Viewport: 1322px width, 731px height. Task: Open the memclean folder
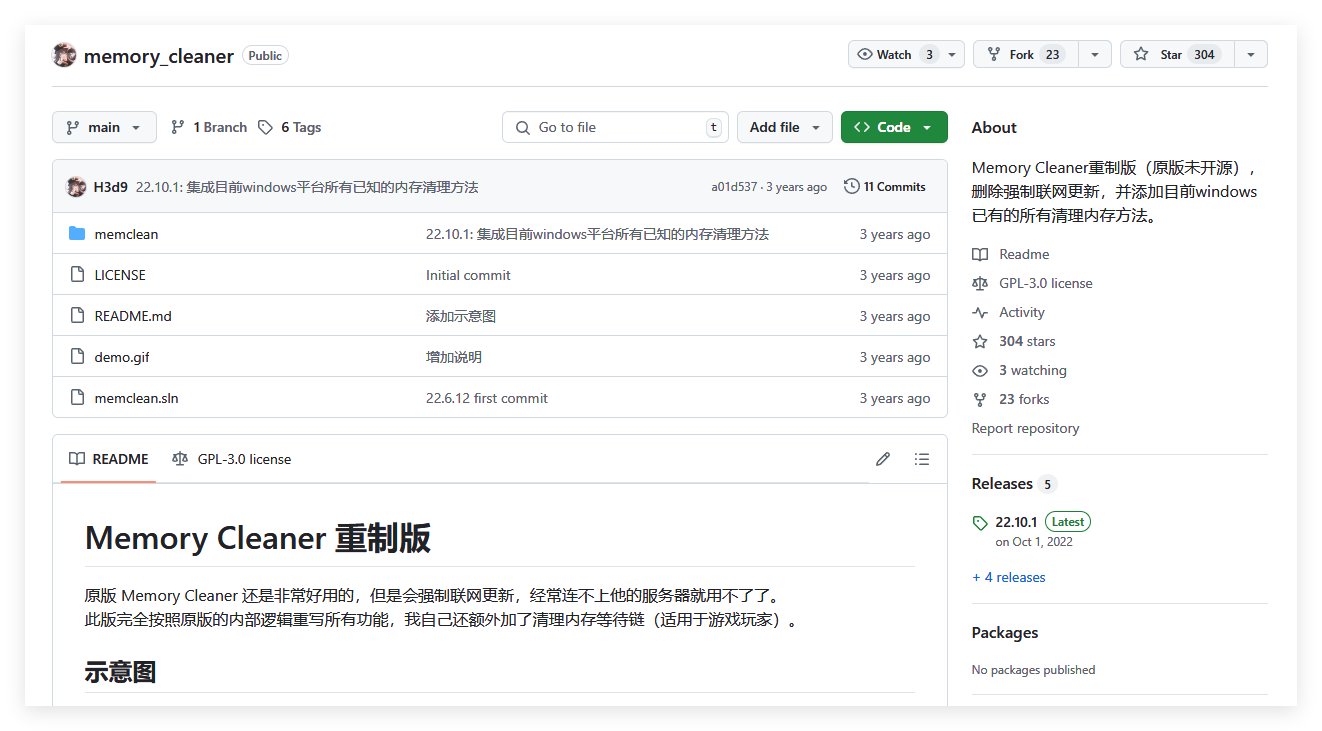[x=126, y=234]
